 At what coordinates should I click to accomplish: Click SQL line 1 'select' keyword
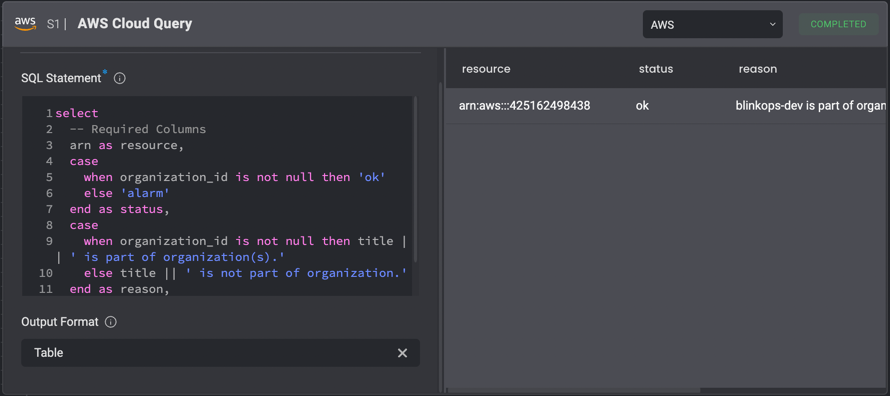point(77,113)
